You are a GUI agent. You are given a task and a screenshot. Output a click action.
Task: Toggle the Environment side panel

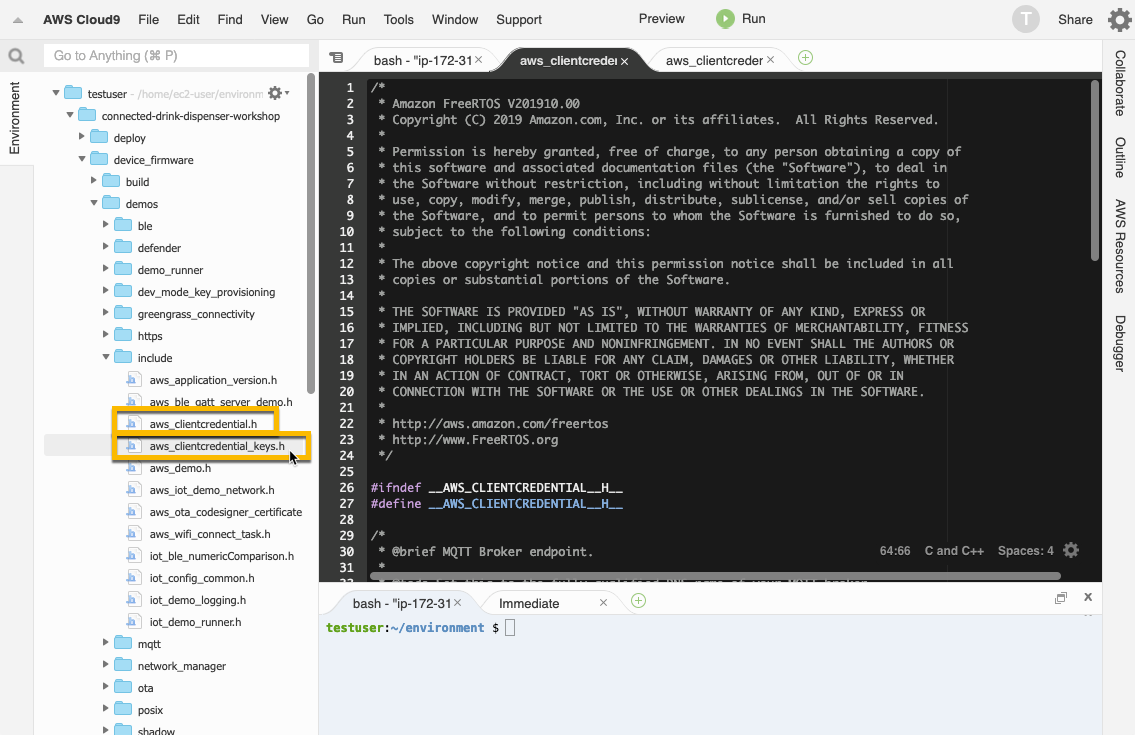(14, 118)
